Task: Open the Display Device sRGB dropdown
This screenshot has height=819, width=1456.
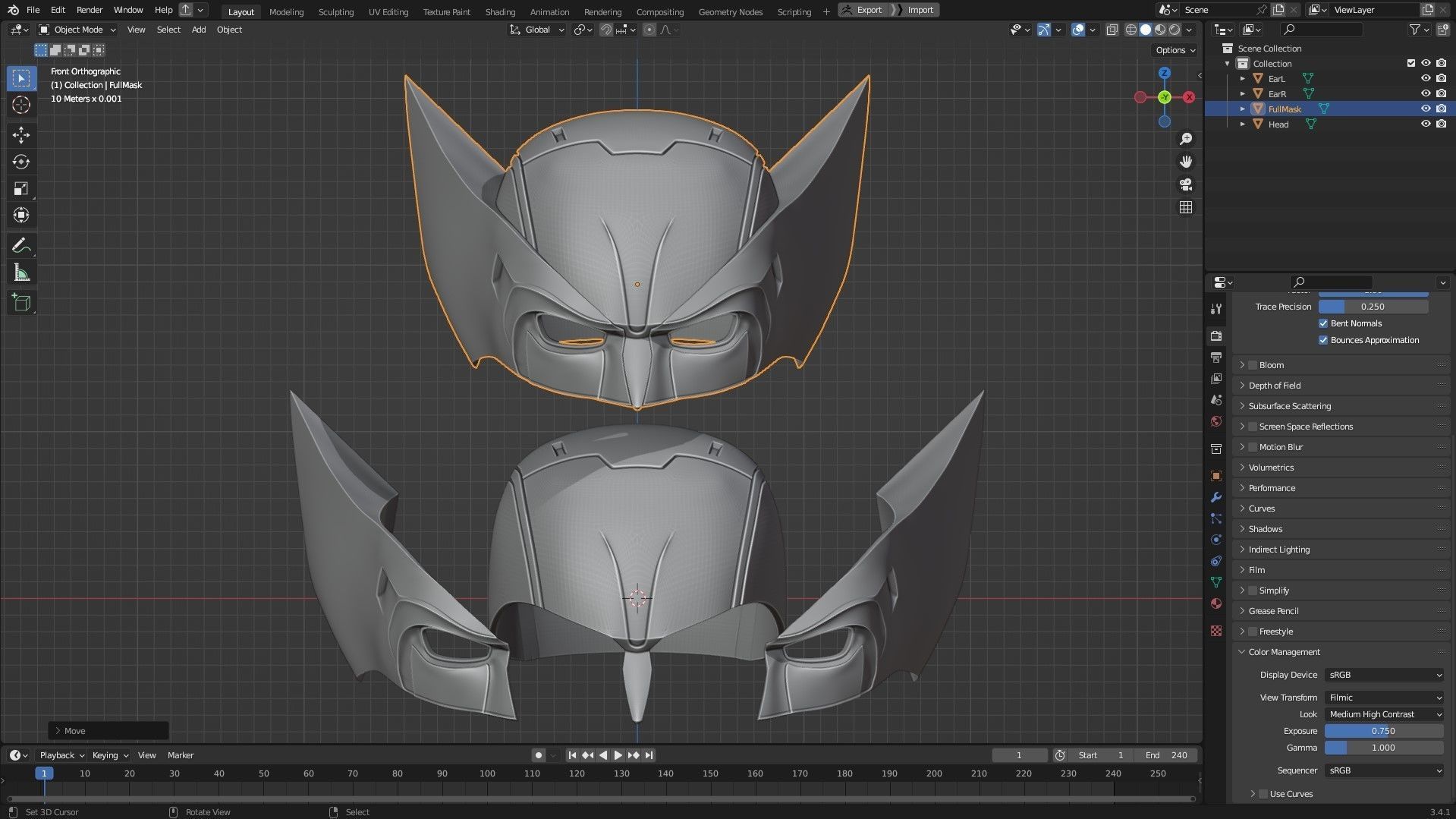Action: pos(1384,675)
